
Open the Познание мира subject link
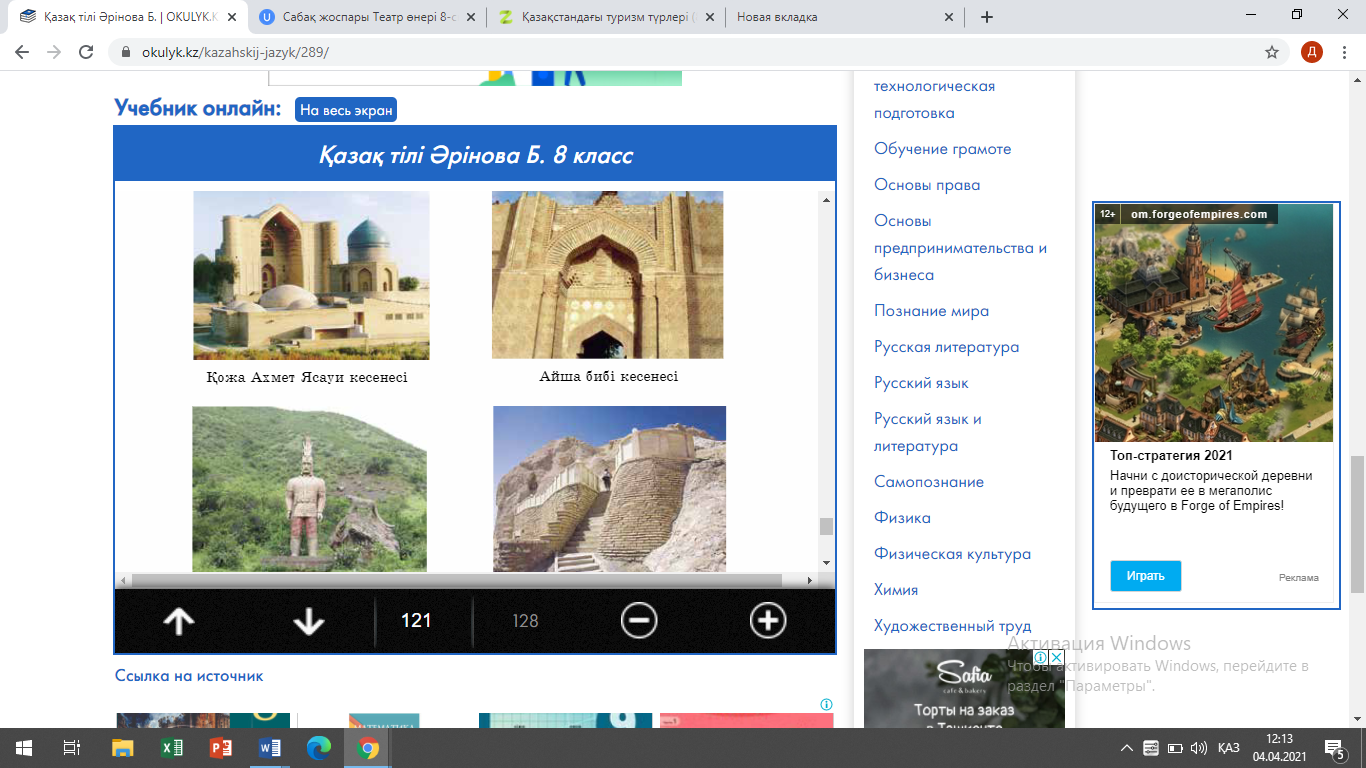931,311
